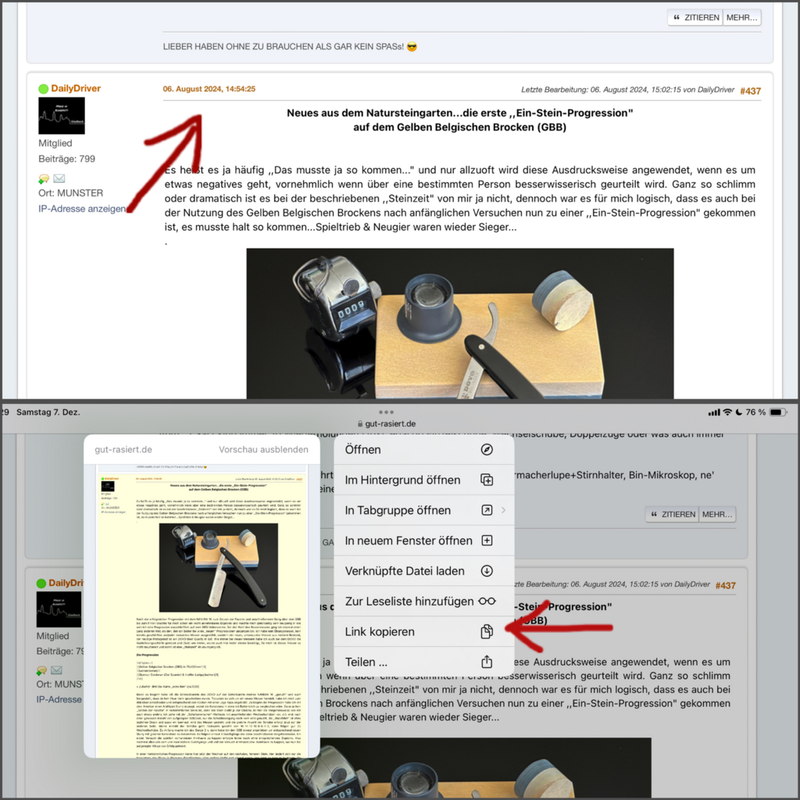Click the speech bubble icon in the bottom screenshot
800x800 pixels.
click(42, 670)
